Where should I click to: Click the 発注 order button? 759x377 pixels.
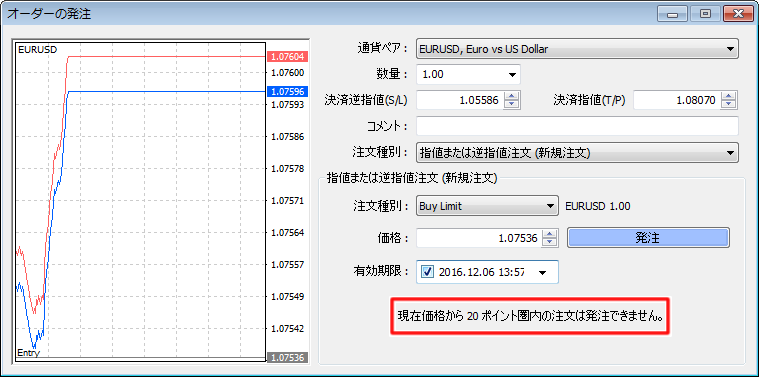[x=648, y=238]
